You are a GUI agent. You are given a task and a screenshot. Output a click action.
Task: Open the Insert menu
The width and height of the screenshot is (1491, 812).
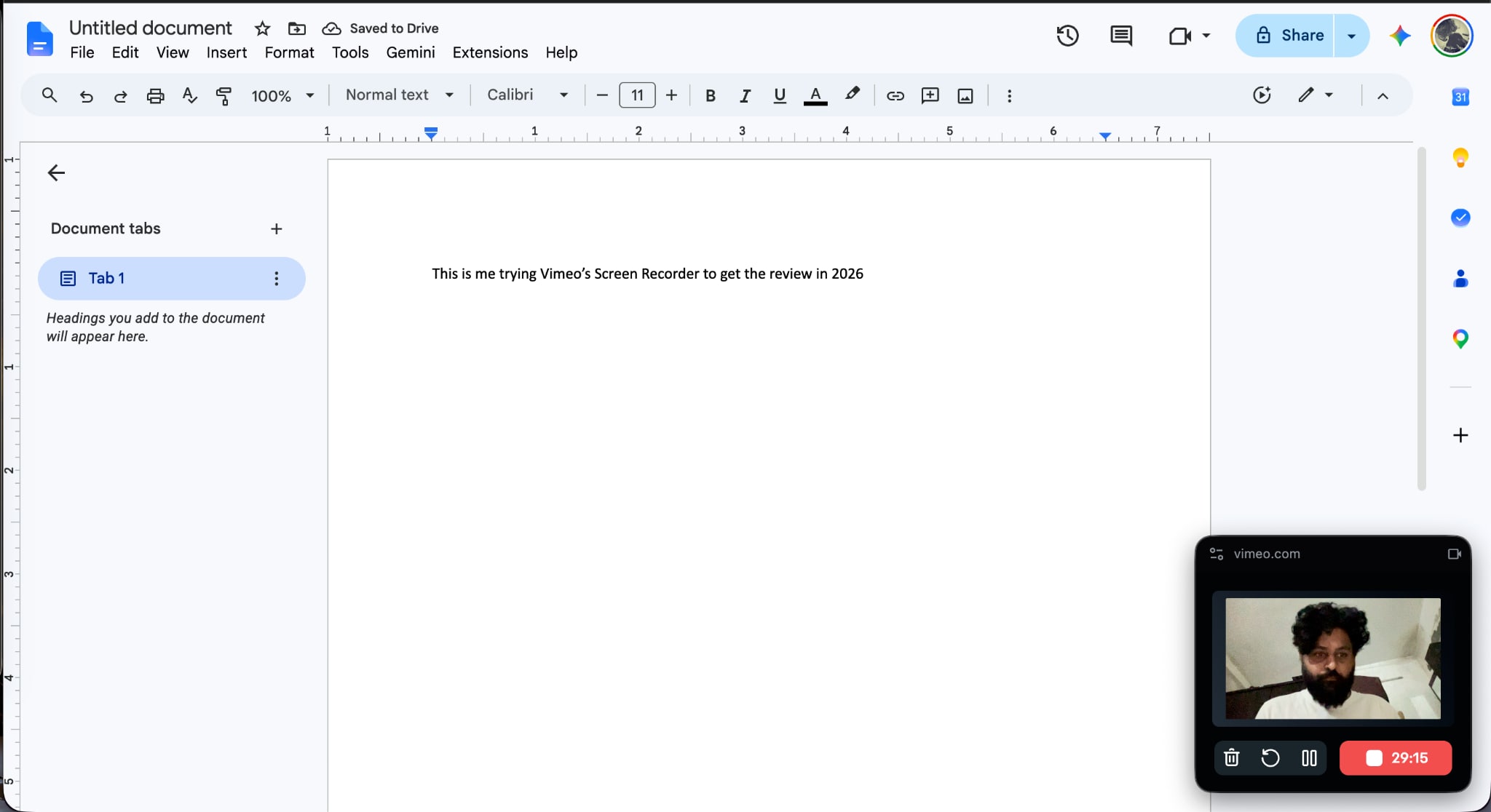click(226, 52)
